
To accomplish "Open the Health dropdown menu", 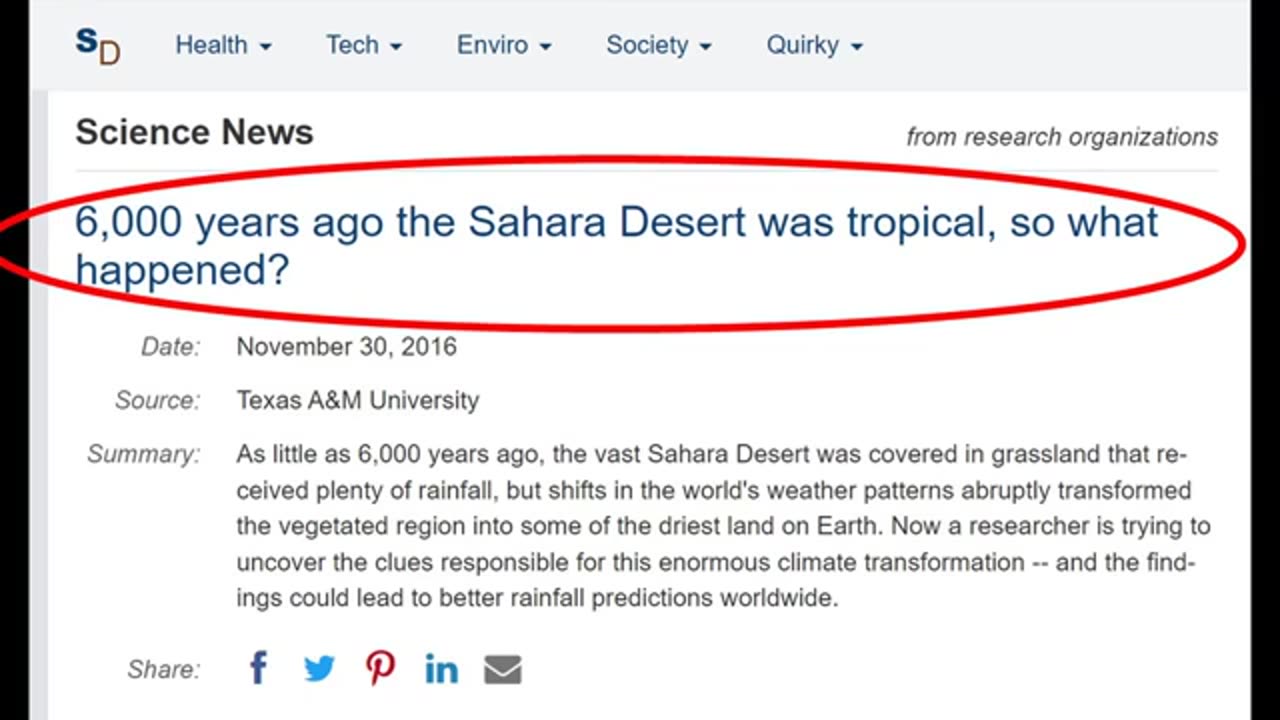I will click(223, 45).
